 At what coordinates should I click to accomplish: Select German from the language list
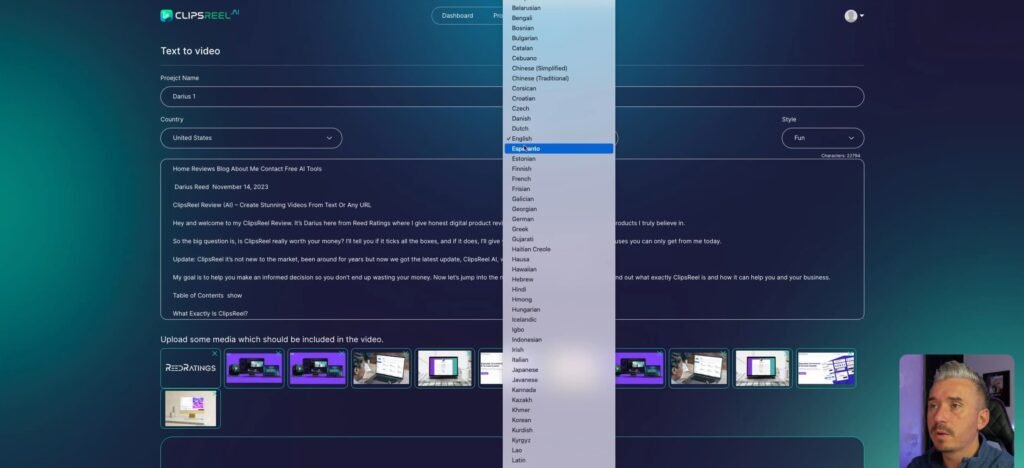(x=523, y=219)
